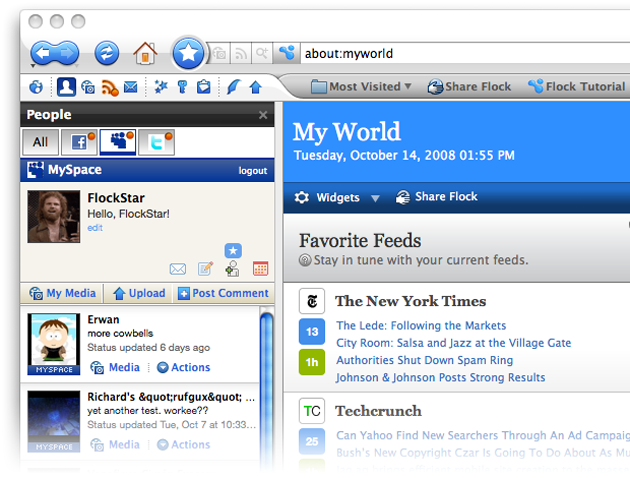
Task: Close the People sidebar
Action: tap(263, 115)
